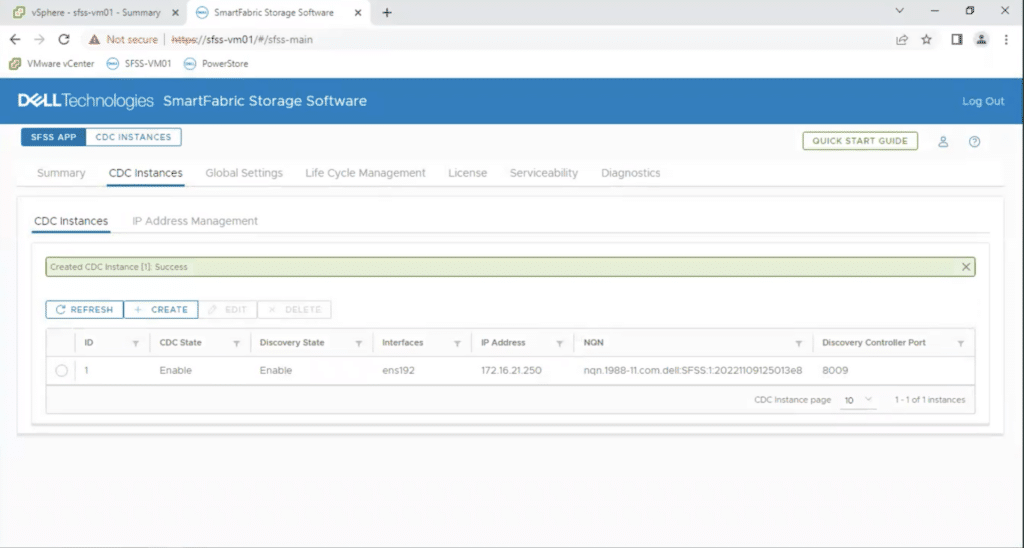This screenshot has height=548, width=1024.
Task: Open the Global Settings tab
Action: coord(244,173)
